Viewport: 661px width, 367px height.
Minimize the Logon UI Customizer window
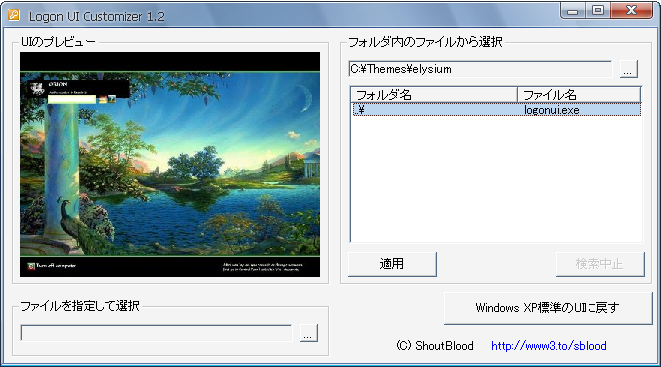tap(572, 11)
